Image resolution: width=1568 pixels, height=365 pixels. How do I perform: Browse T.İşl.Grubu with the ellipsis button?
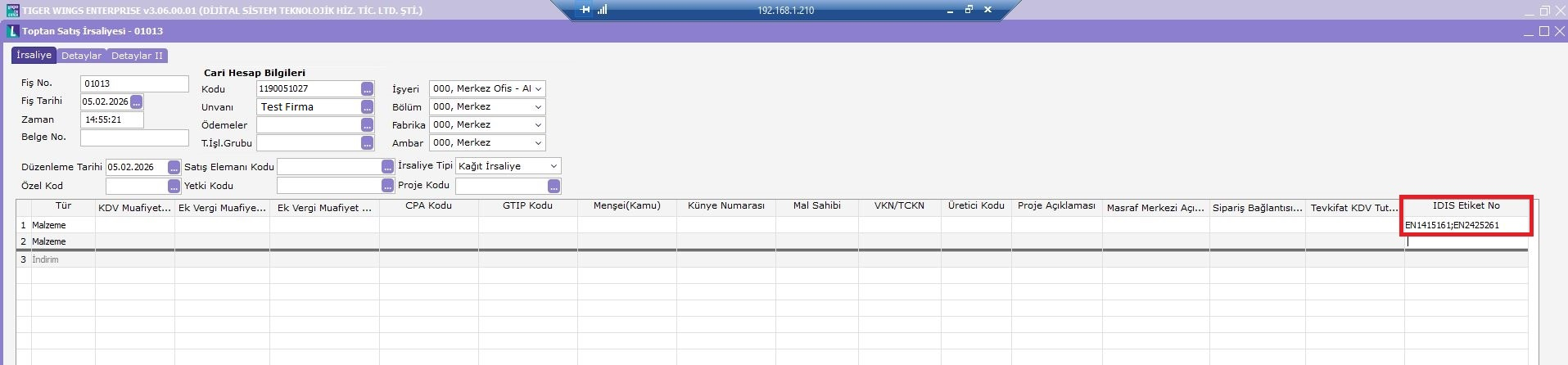367,143
